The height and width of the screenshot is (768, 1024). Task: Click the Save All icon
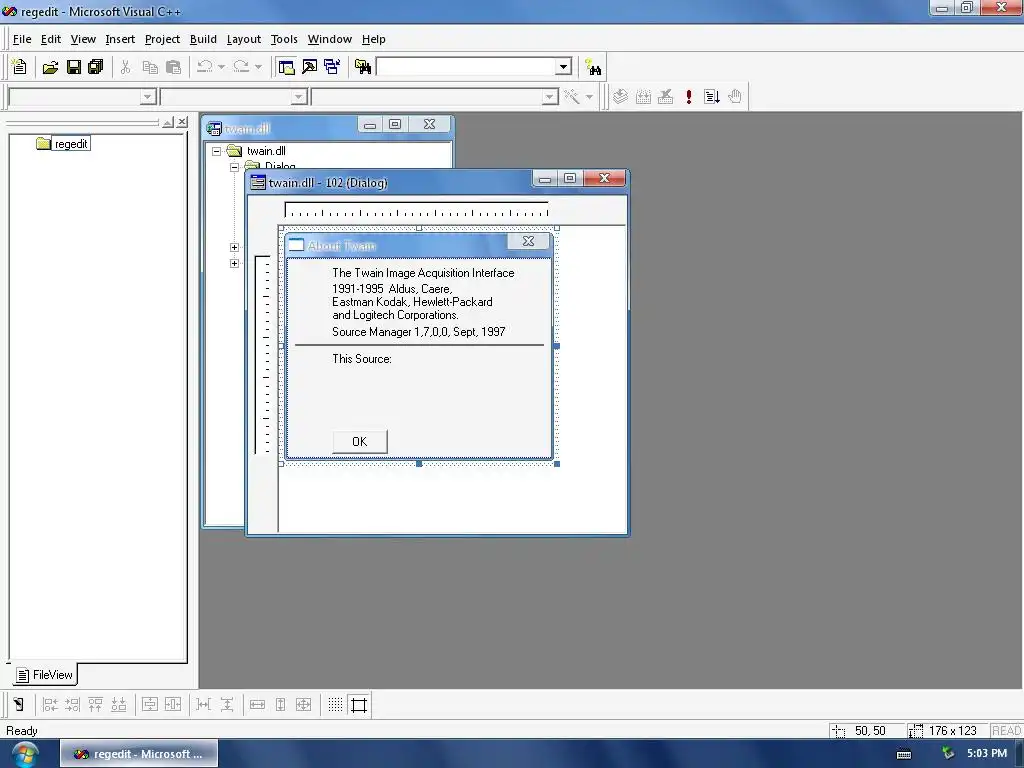click(95, 67)
